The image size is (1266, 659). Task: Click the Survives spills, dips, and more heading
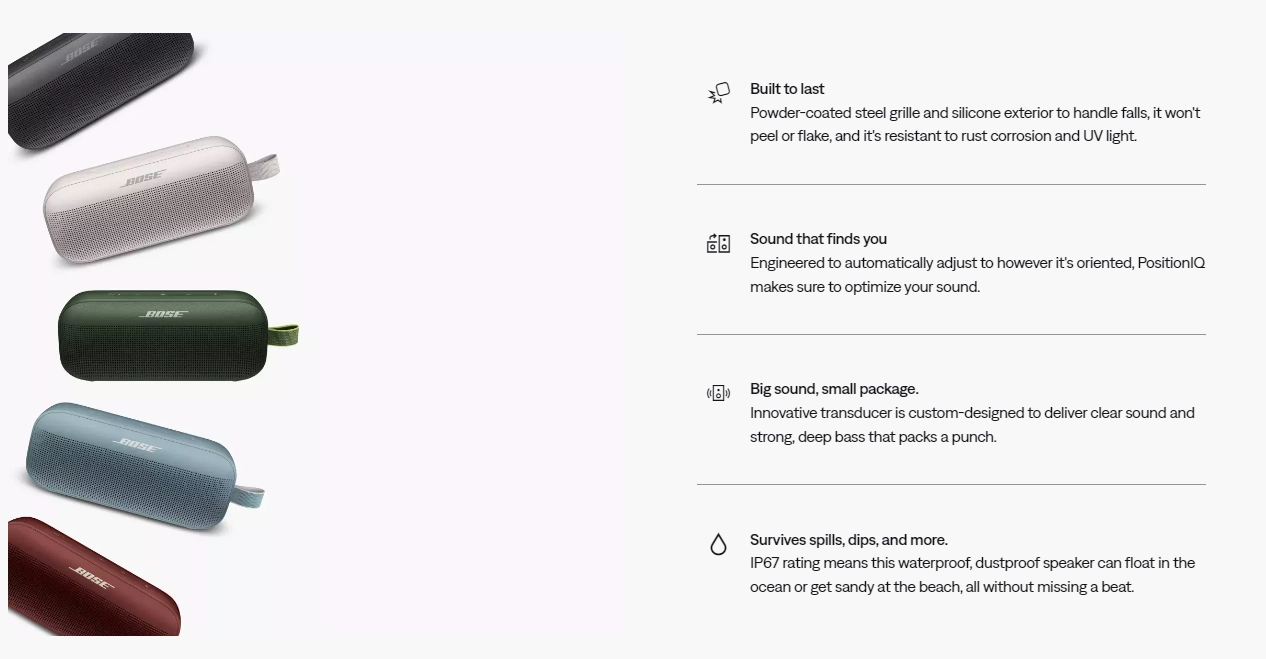pos(849,540)
